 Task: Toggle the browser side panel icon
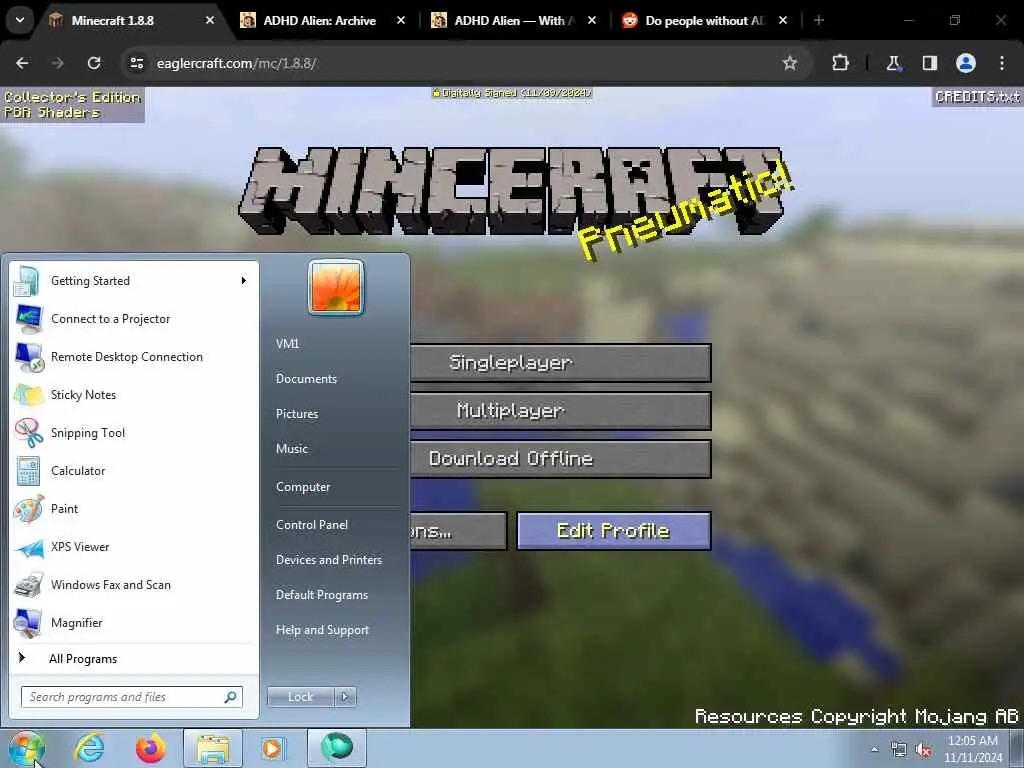(x=929, y=63)
